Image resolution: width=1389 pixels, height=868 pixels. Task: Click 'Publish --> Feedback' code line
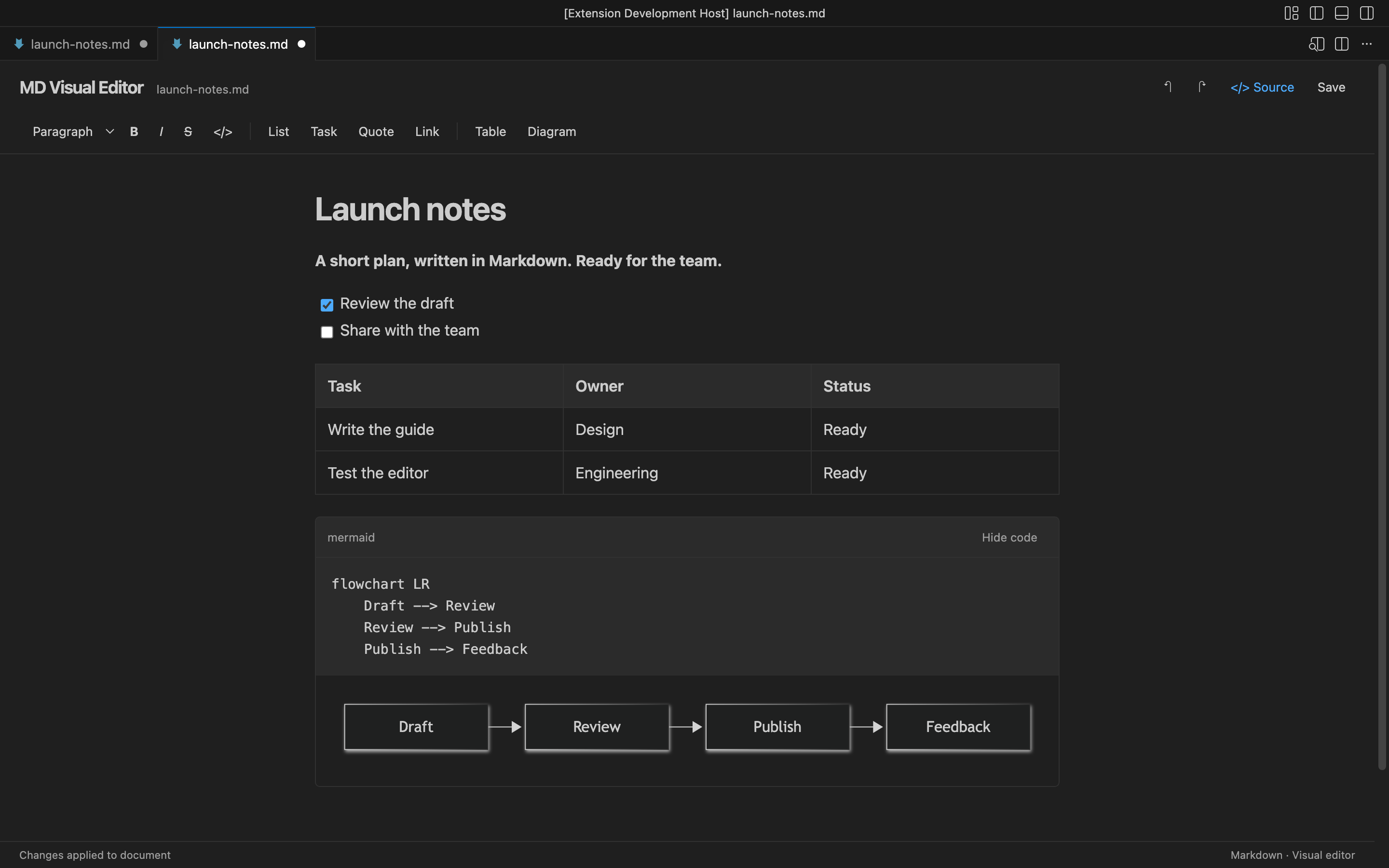(x=446, y=649)
